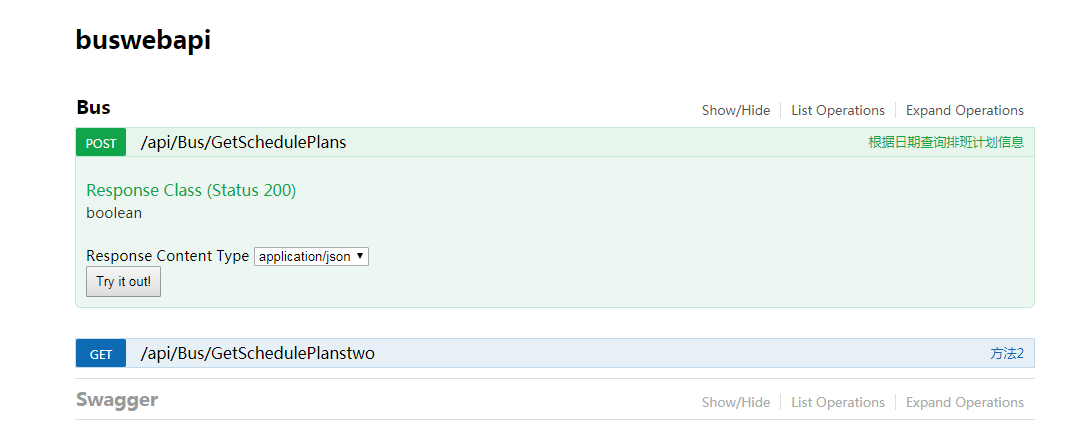The image size is (1074, 427).
Task: Click the 根据日期查询排班计划信息 description link
Action: (x=945, y=142)
